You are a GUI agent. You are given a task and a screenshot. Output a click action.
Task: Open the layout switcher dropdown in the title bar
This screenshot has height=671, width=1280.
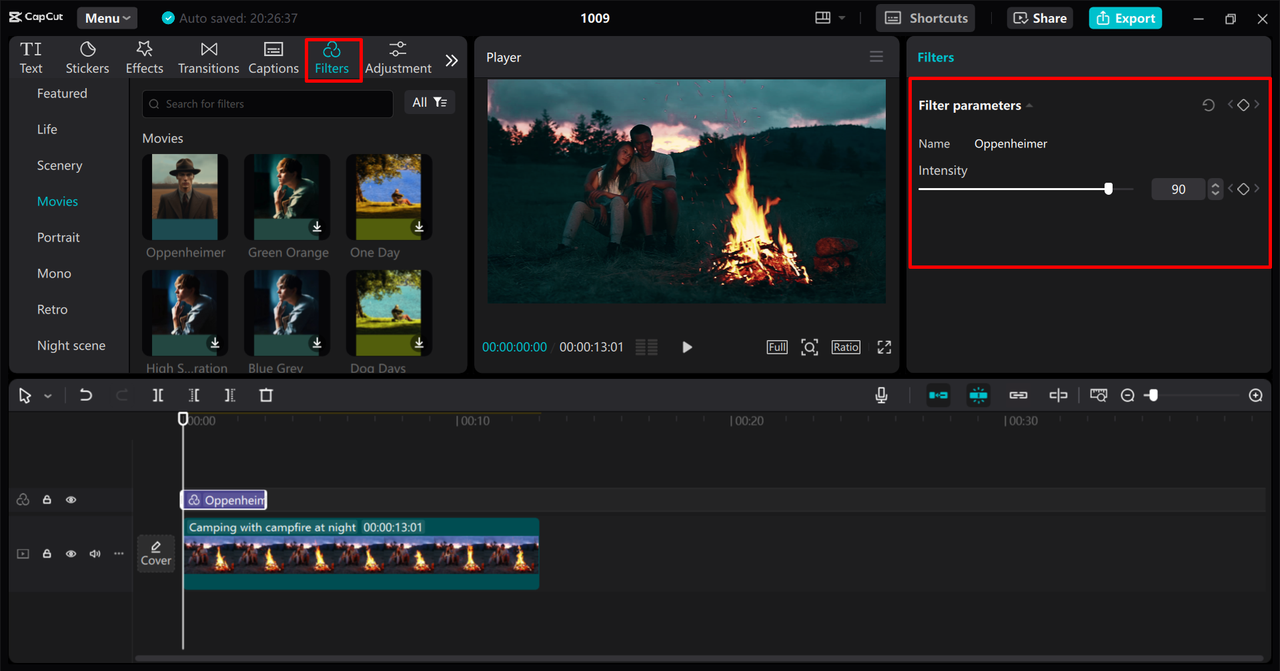pyautogui.click(x=830, y=18)
